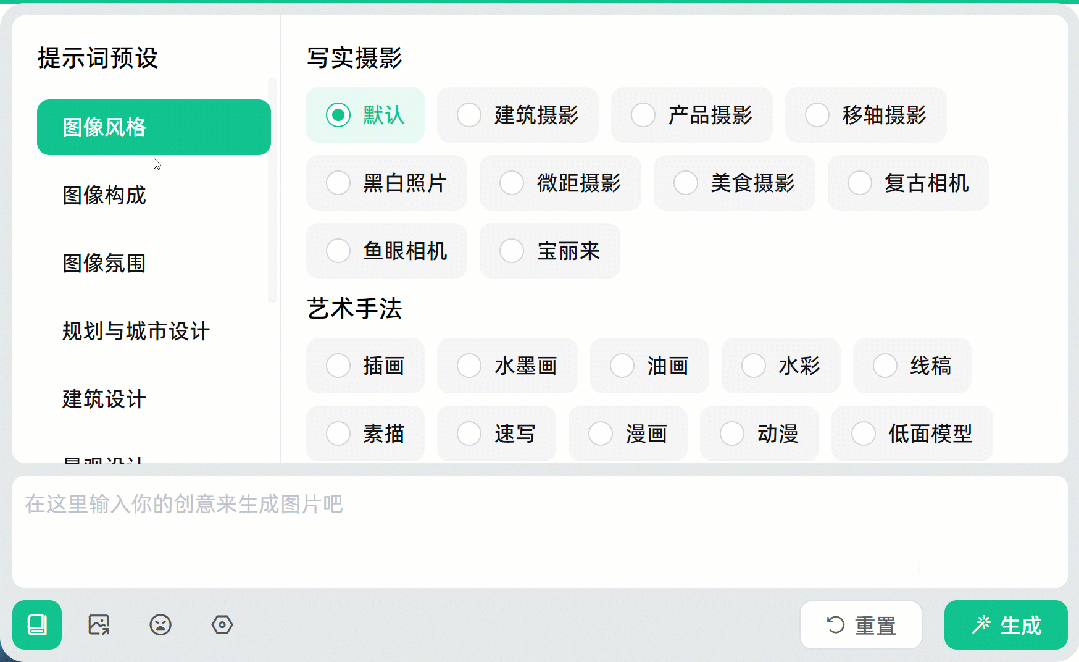
Task: Click the image upload icon
Action: pyautogui.click(x=99, y=625)
